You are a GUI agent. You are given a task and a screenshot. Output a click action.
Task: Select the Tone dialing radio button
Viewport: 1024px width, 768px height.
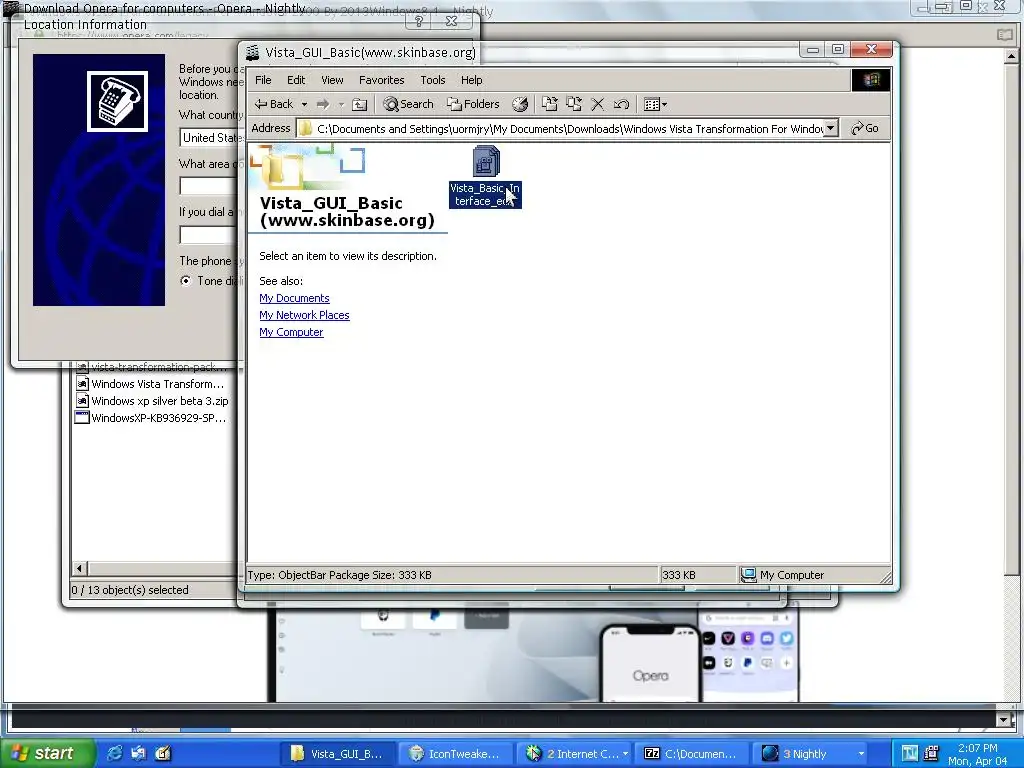click(x=186, y=281)
